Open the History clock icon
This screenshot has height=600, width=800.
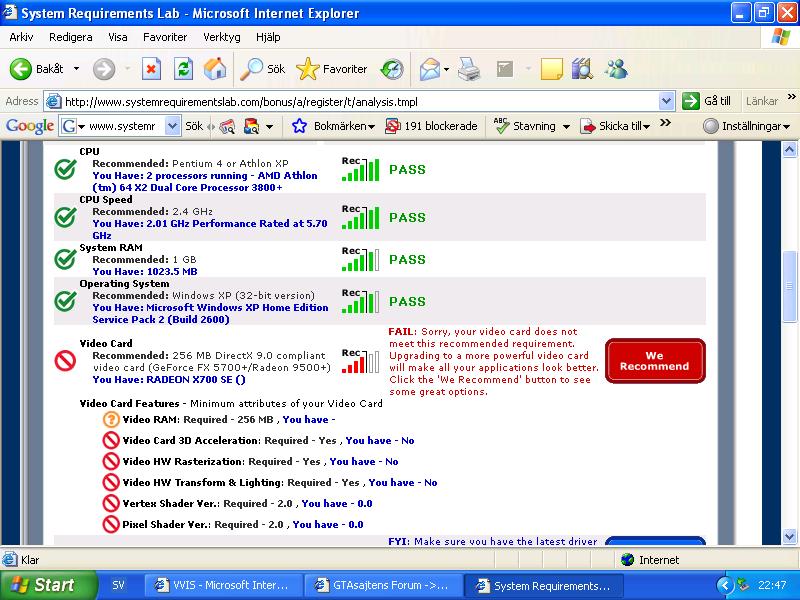[392, 69]
